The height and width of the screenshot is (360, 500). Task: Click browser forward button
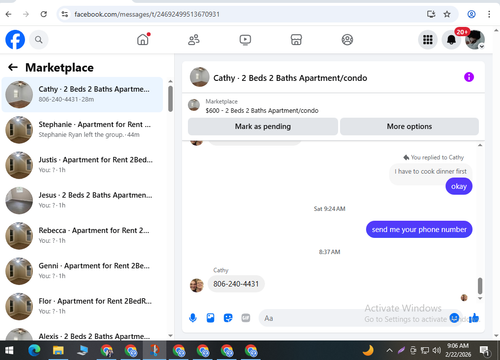(26, 14)
